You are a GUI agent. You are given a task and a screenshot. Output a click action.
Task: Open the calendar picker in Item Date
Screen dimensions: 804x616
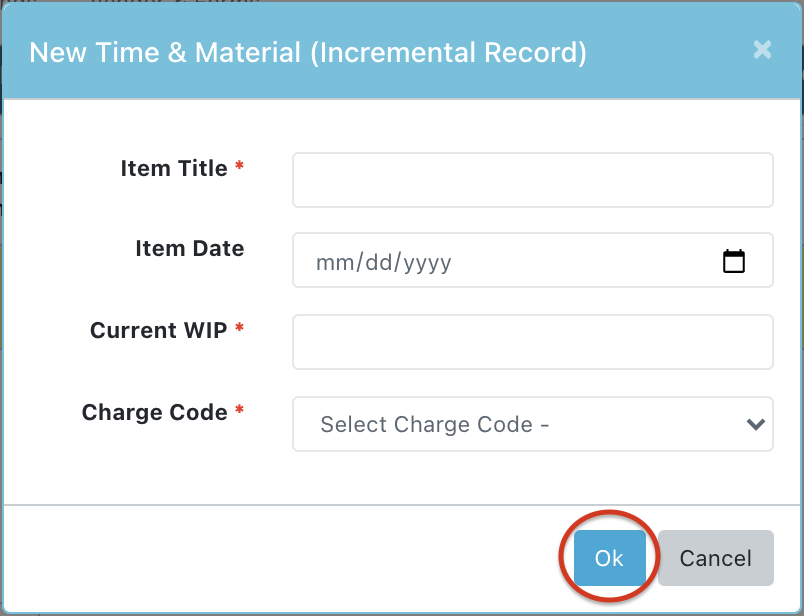pos(734,261)
